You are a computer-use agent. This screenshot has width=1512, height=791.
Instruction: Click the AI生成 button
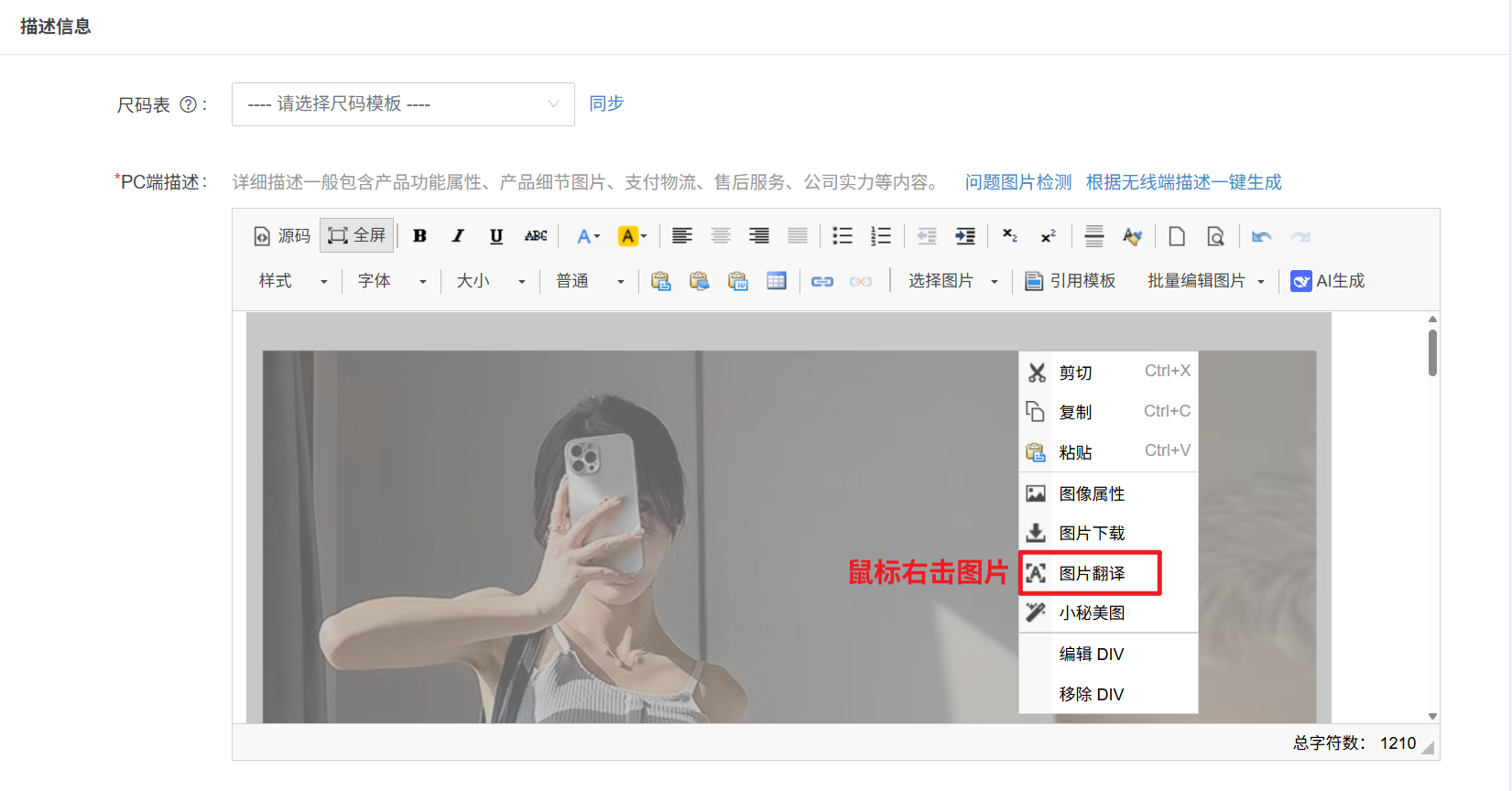[x=1328, y=281]
